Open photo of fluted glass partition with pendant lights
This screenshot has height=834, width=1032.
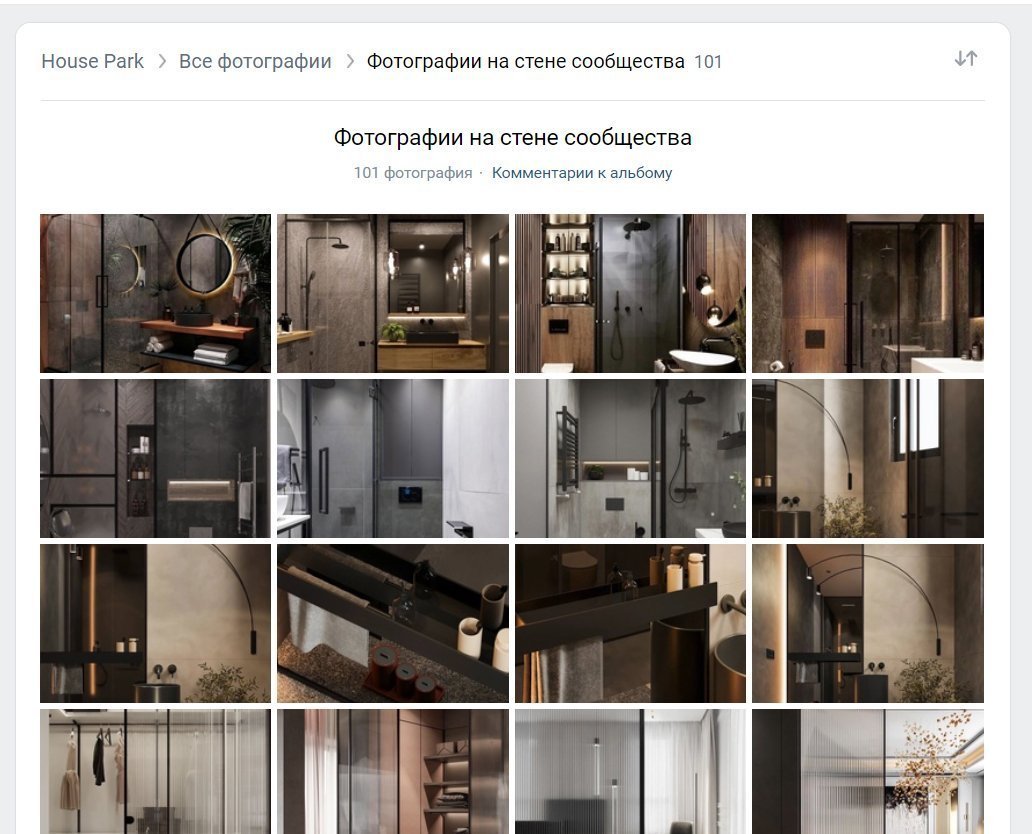[x=631, y=771]
